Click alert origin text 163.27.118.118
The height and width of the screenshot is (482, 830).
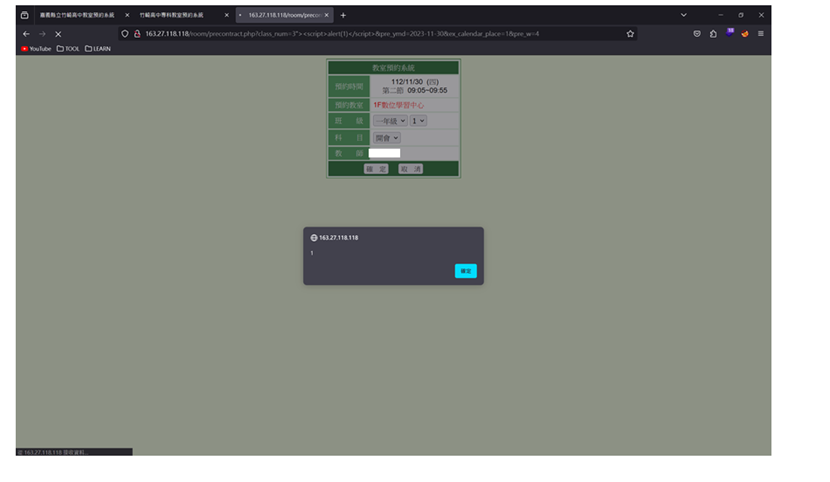[338, 238]
